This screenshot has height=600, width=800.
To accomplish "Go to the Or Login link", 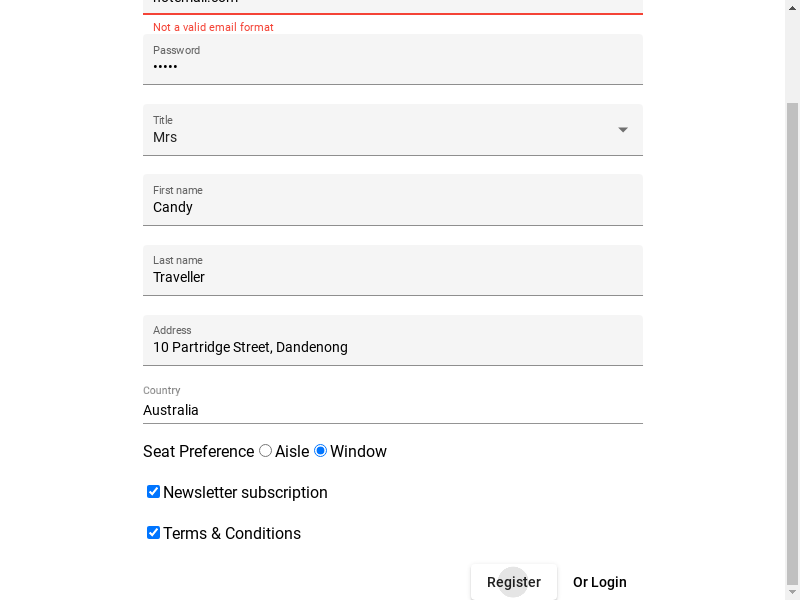I will 599,582.
